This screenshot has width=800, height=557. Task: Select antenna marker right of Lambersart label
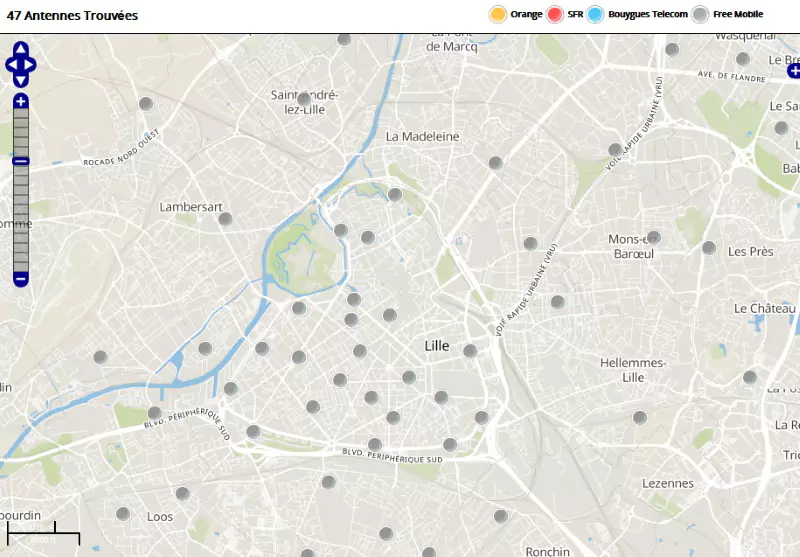[x=226, y=218]
